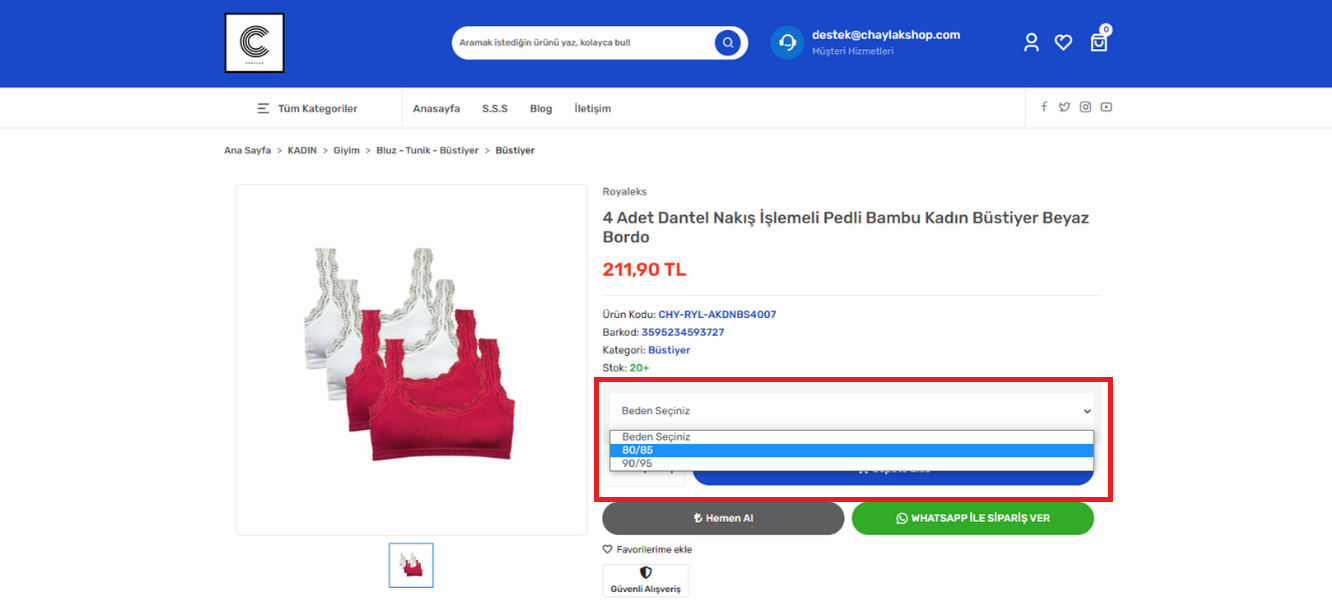This screenshot has width=1332, height=605.
Task: Click the customer support headset icon
Action: (x=787, y=43)
